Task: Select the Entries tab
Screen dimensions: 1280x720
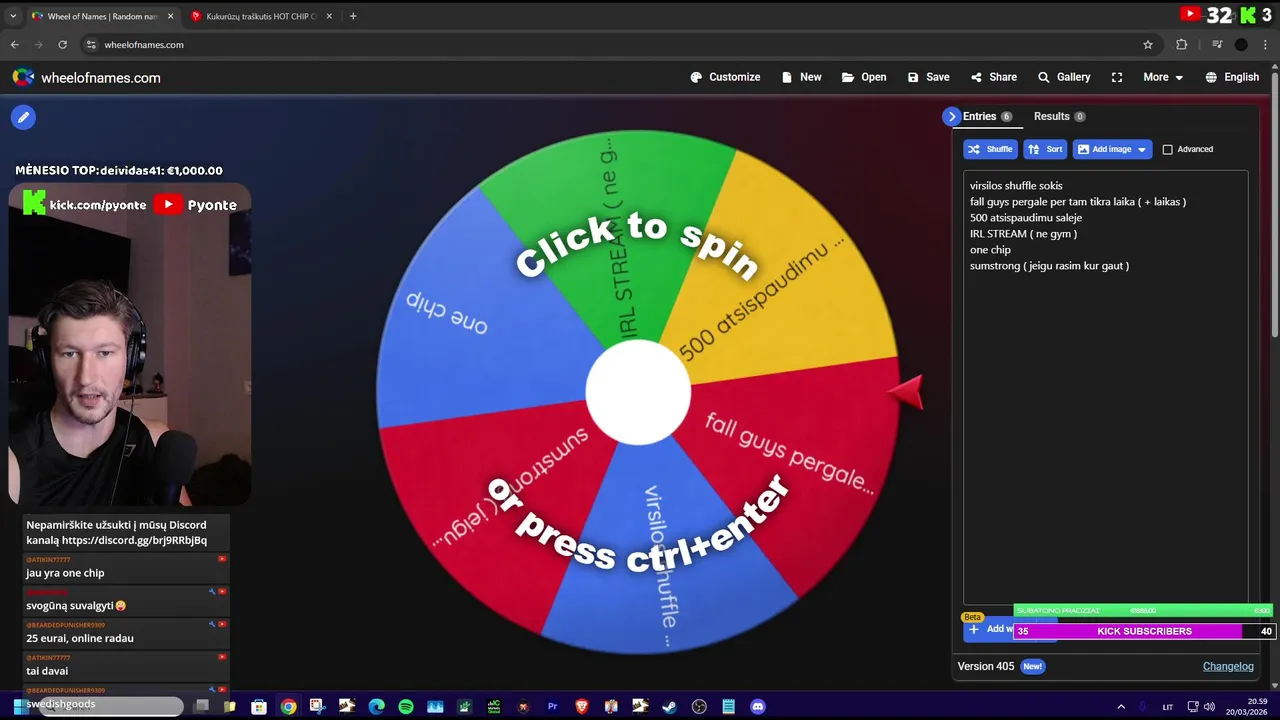Action: coord(987,116)
